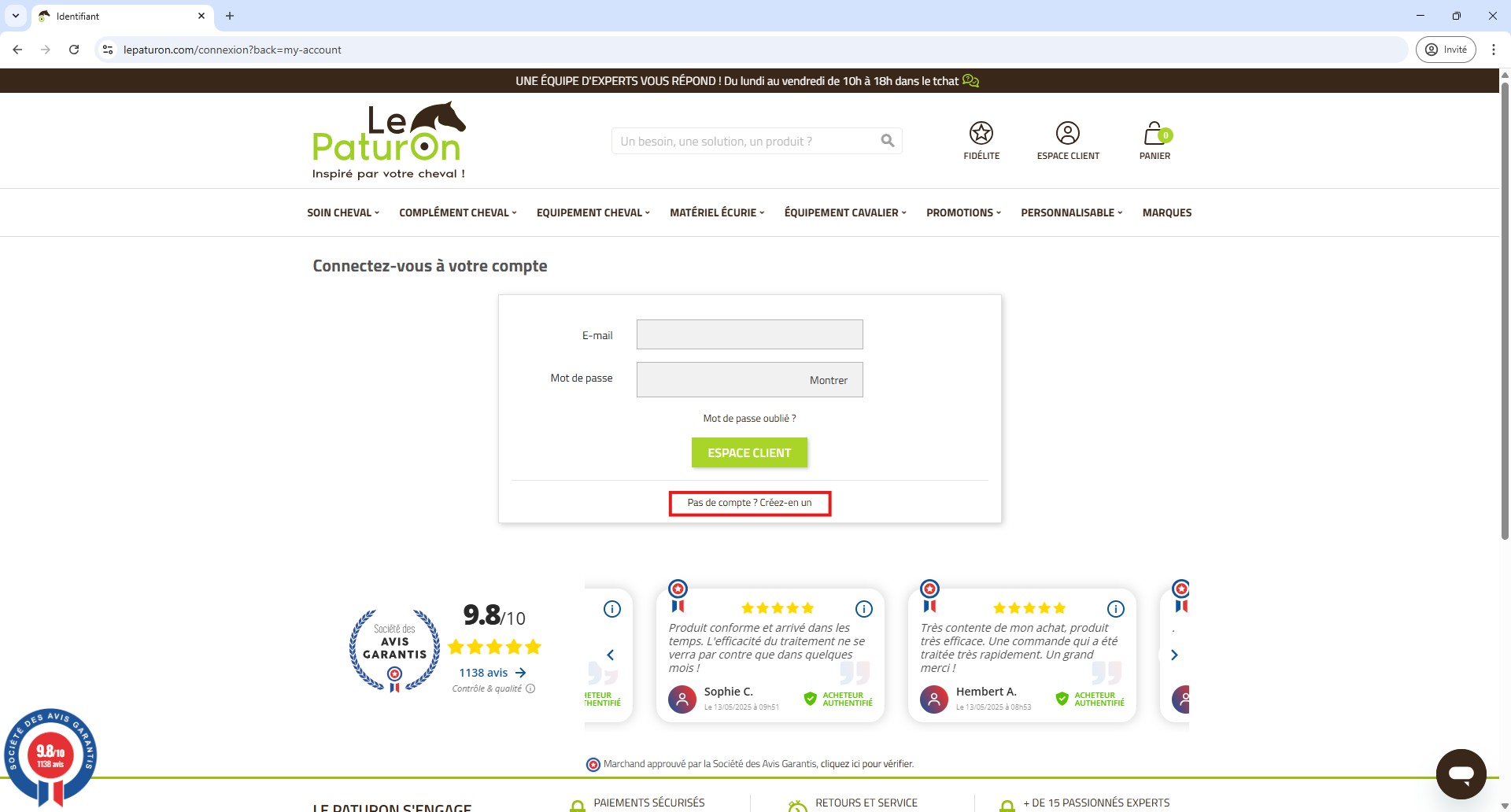Expand the Équipement Cavalier dropdown
The width and height of the screenshot is (1511, 812).
click(x=844, y=212)
